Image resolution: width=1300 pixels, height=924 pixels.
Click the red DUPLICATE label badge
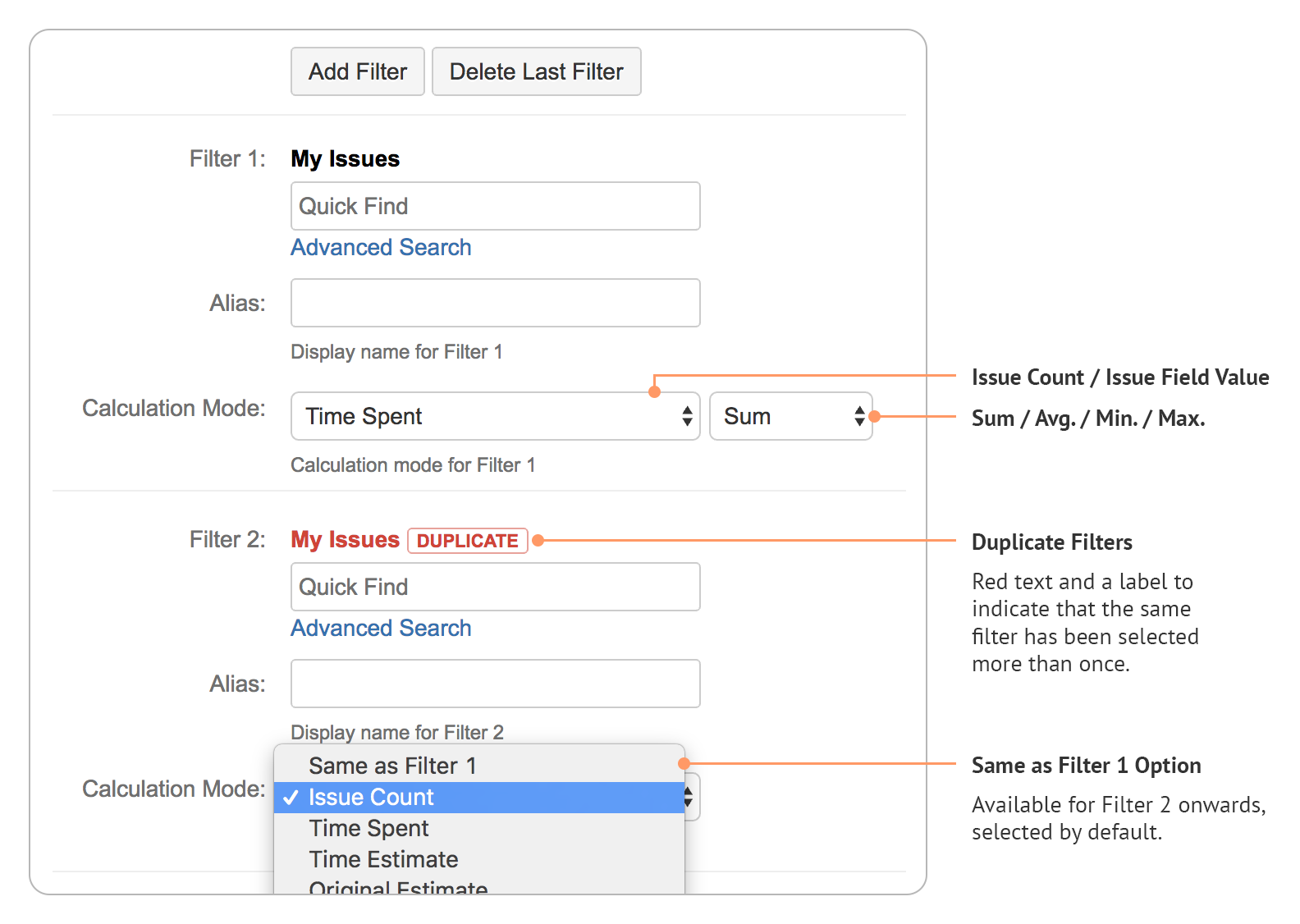pyautogui.click(x=467, y=541)
